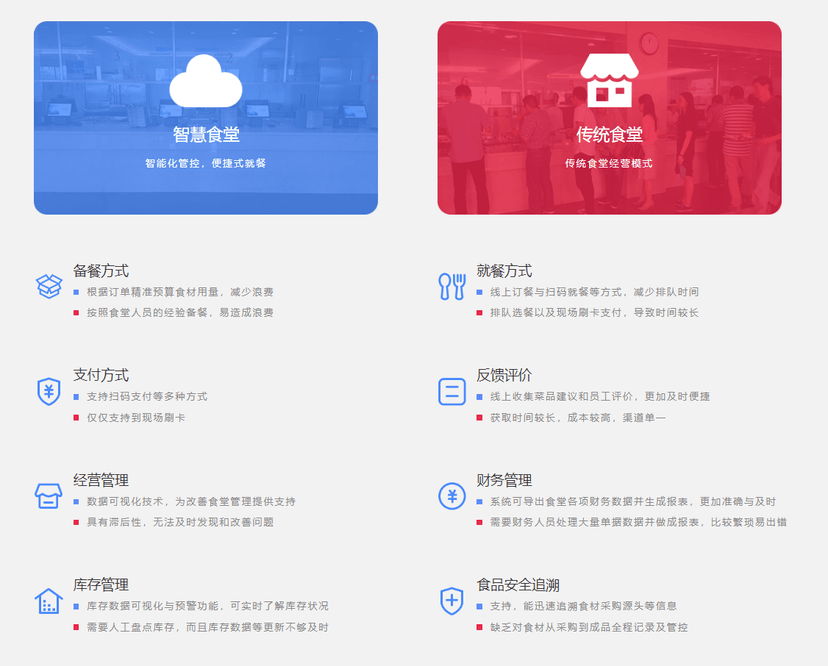Click the line 获取时间较长，成本较高，渠道单一

pyautogui.click(x=578, y=418)
